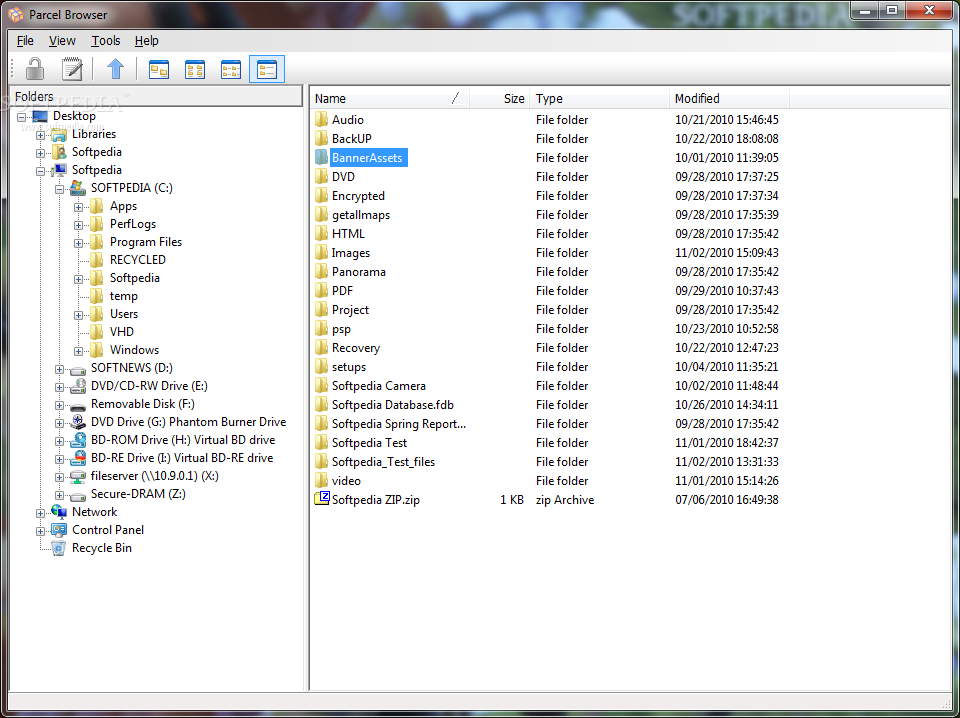This screenshot has width=960, height=718.
Task: Click the Libraries icon in tree
Action: coord(59,134)
